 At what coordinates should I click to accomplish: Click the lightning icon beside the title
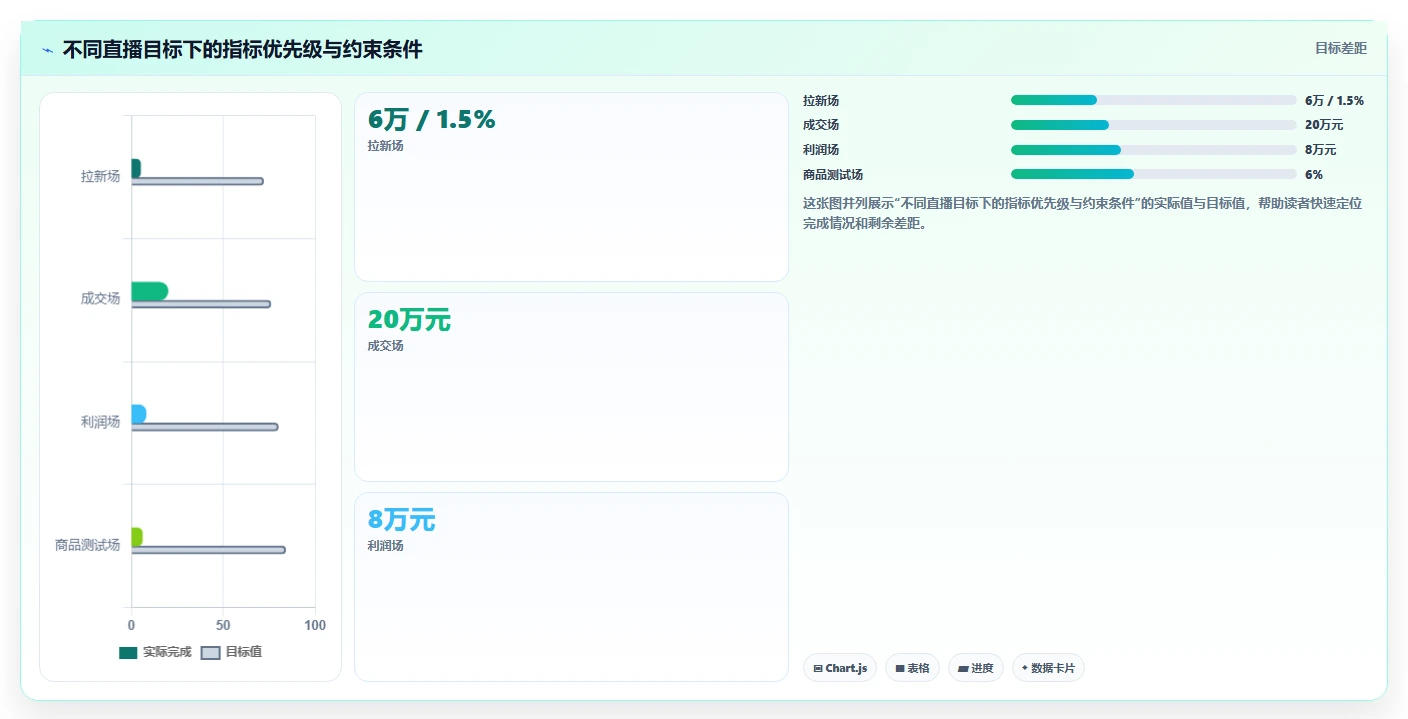(47, 50)
